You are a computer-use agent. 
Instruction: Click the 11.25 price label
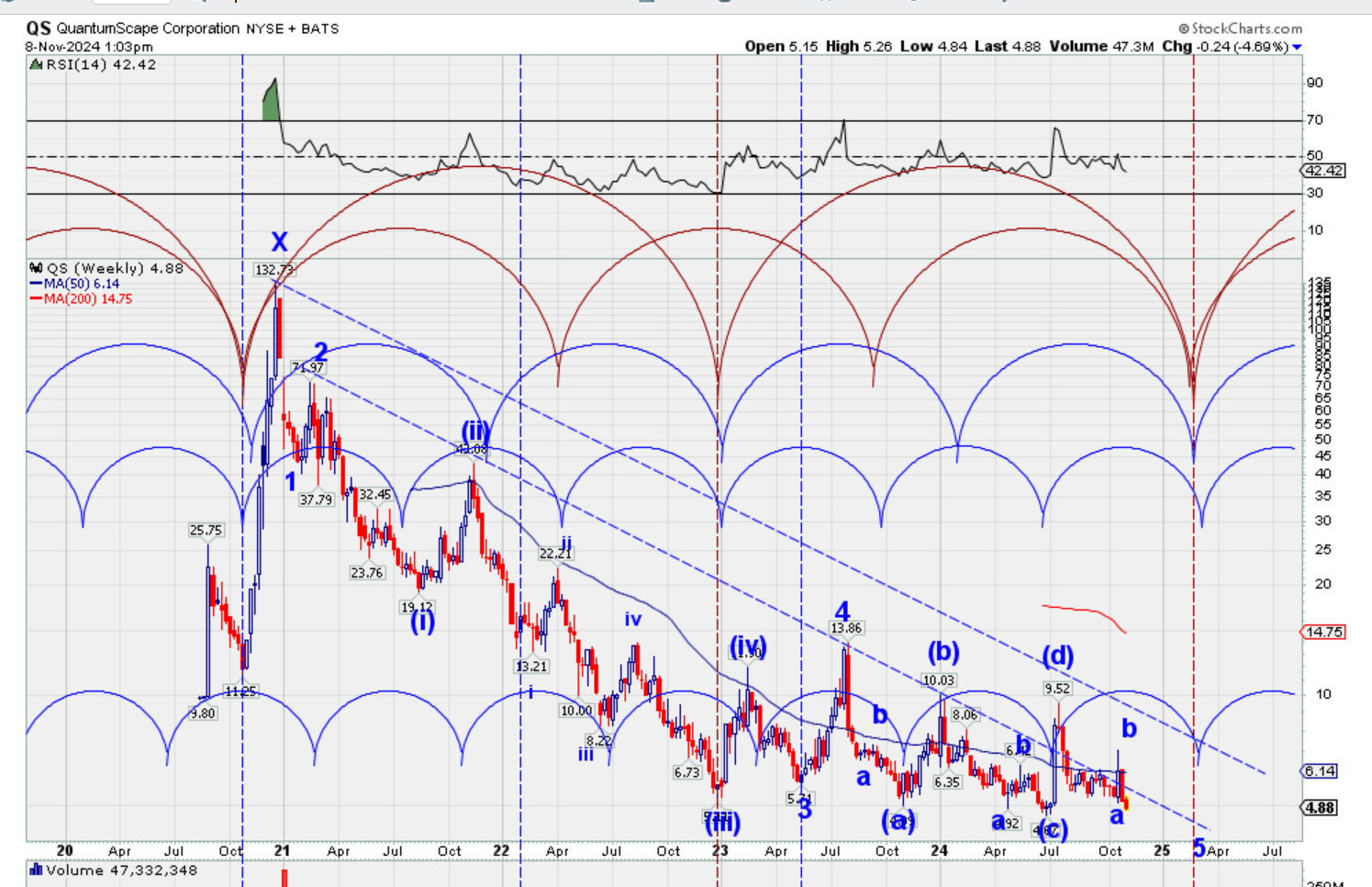pos(240,692)
